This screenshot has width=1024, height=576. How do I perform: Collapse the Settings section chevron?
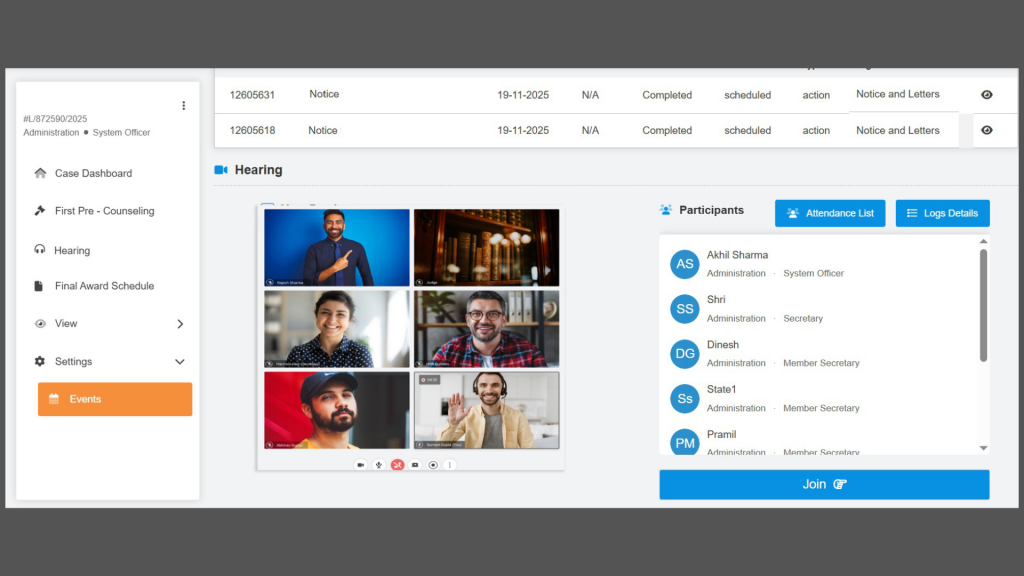pyautogui.click(x=180, y=362)
